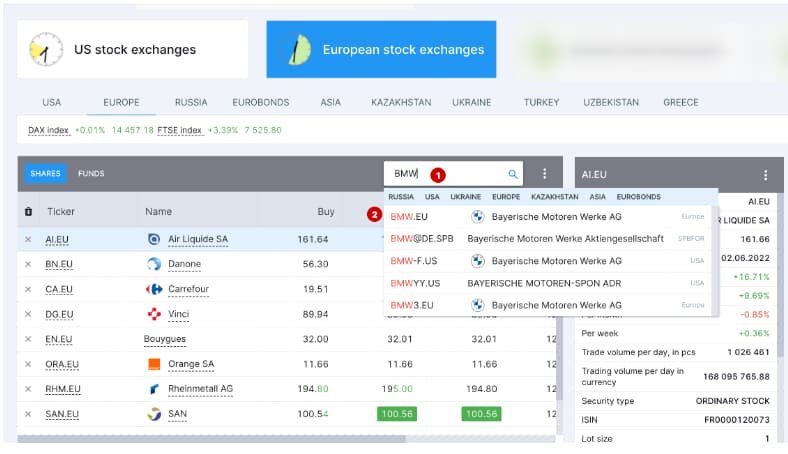Click the Orange SA logo
The width and height of the screenshot is (788, 454).
coord(154,364)
